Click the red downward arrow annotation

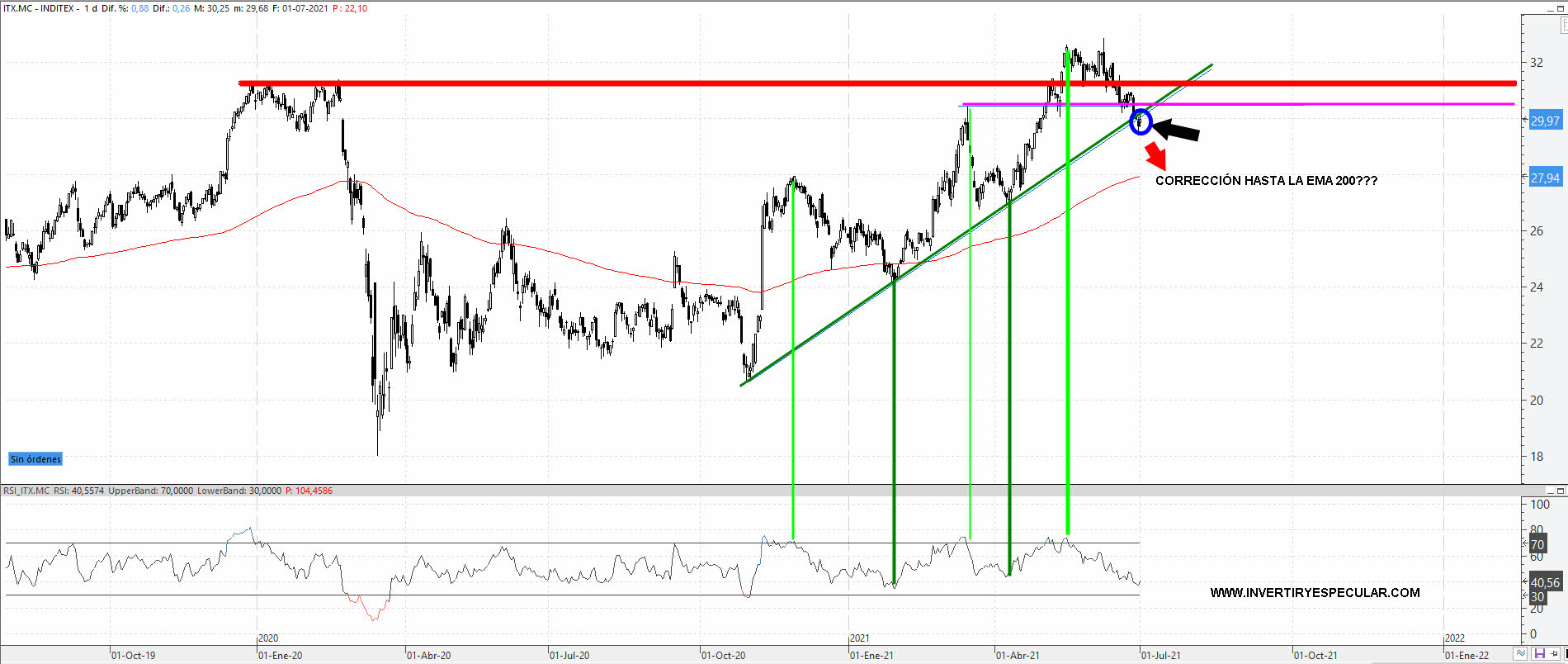pos(1155,155)
